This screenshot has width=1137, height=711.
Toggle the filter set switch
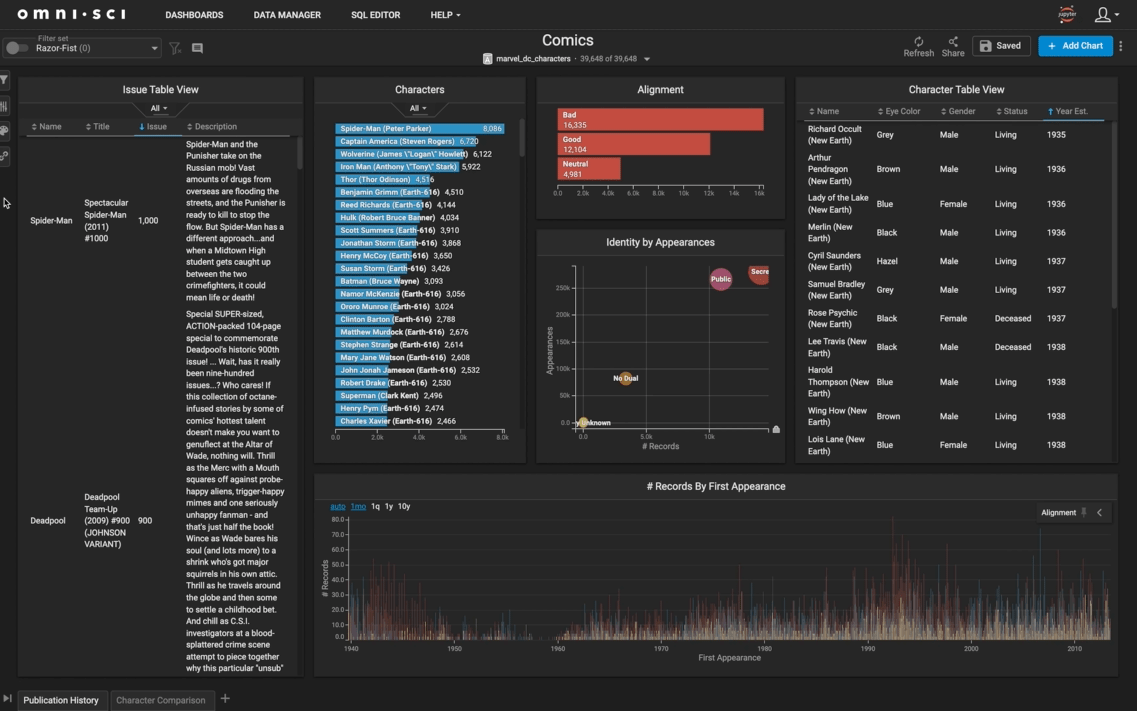pos(16,48)
